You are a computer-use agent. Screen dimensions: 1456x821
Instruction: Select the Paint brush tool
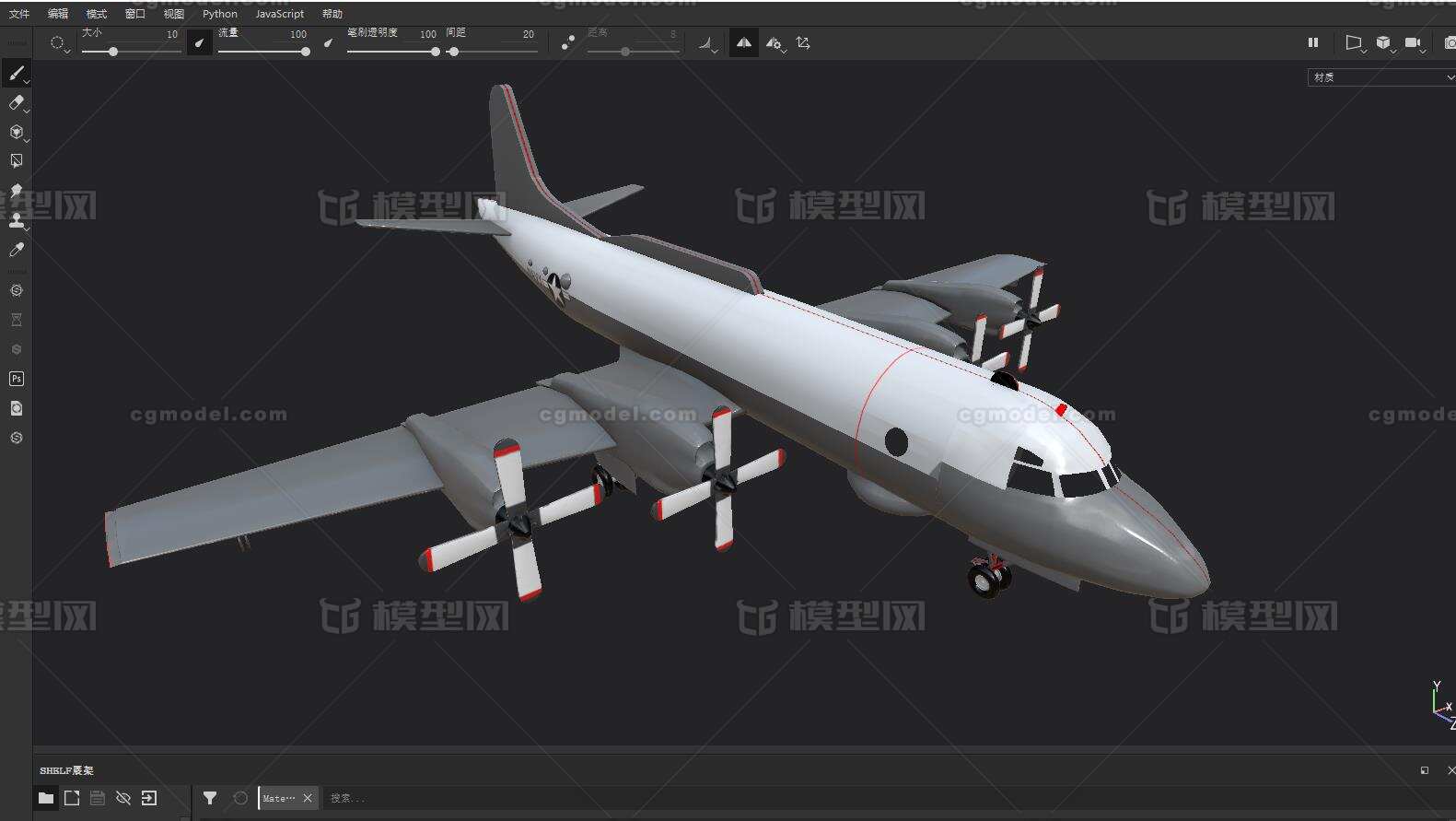(x=16, y=74)
